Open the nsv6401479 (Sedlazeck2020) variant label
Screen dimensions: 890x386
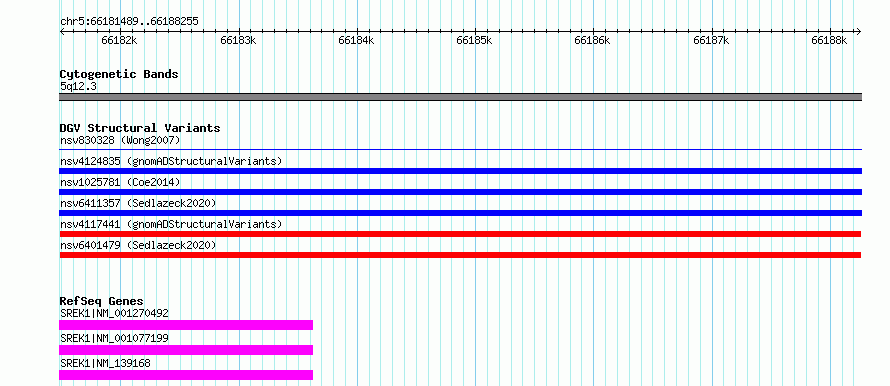138,245
